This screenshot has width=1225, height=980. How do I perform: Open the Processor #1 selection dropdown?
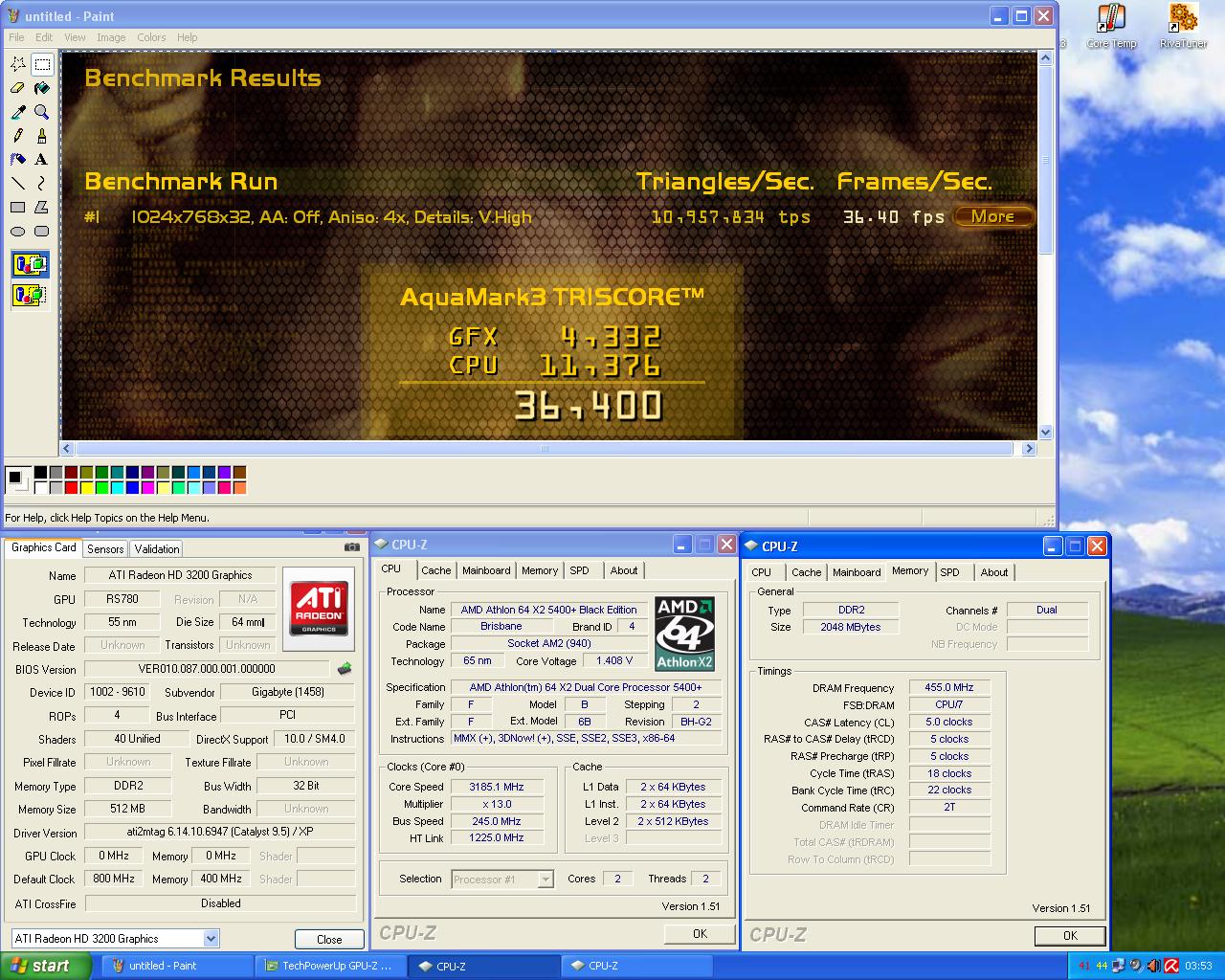point(546,880)
